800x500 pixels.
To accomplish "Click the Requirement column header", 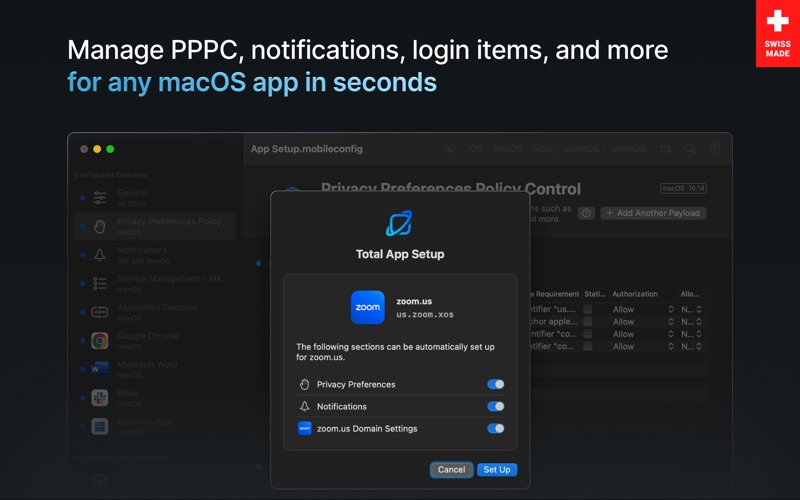I will 557,294.
